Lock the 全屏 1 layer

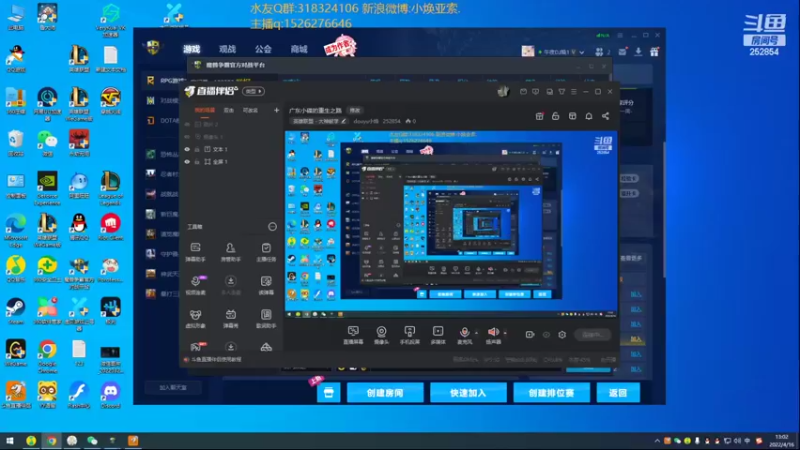click(196, 162)
